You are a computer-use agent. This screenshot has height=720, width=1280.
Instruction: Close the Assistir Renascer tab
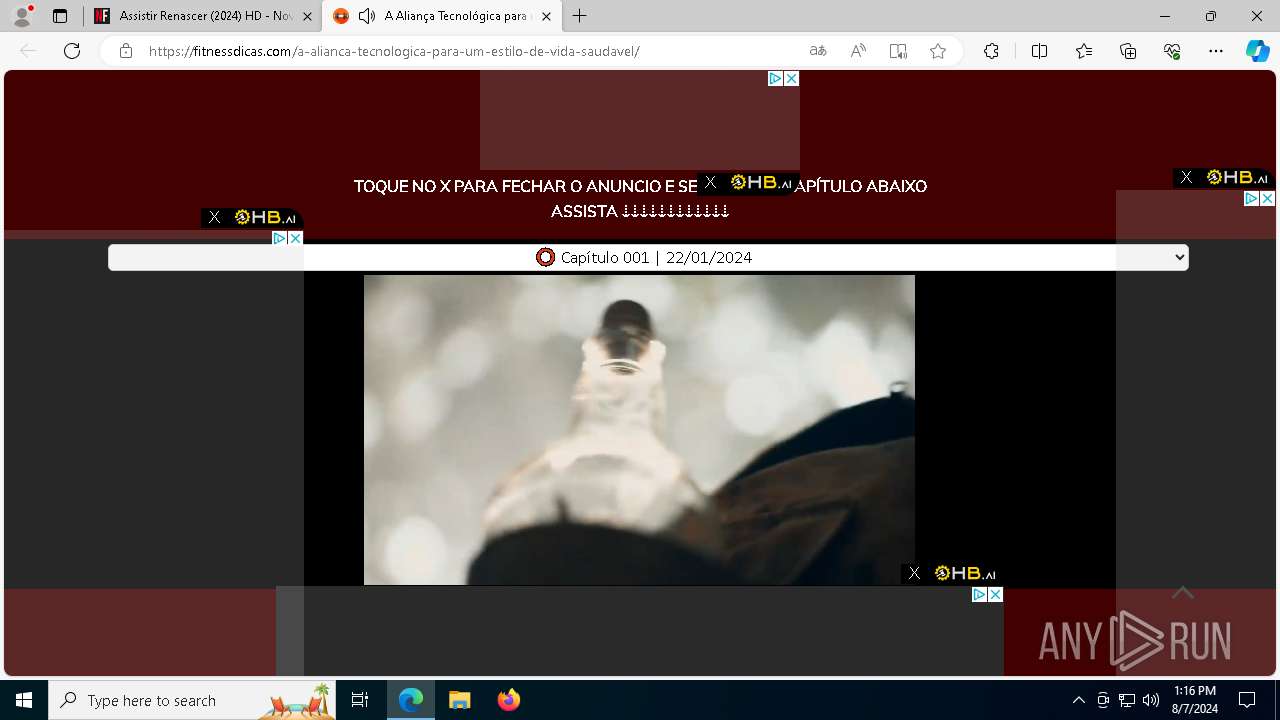[x=308, y=16]
